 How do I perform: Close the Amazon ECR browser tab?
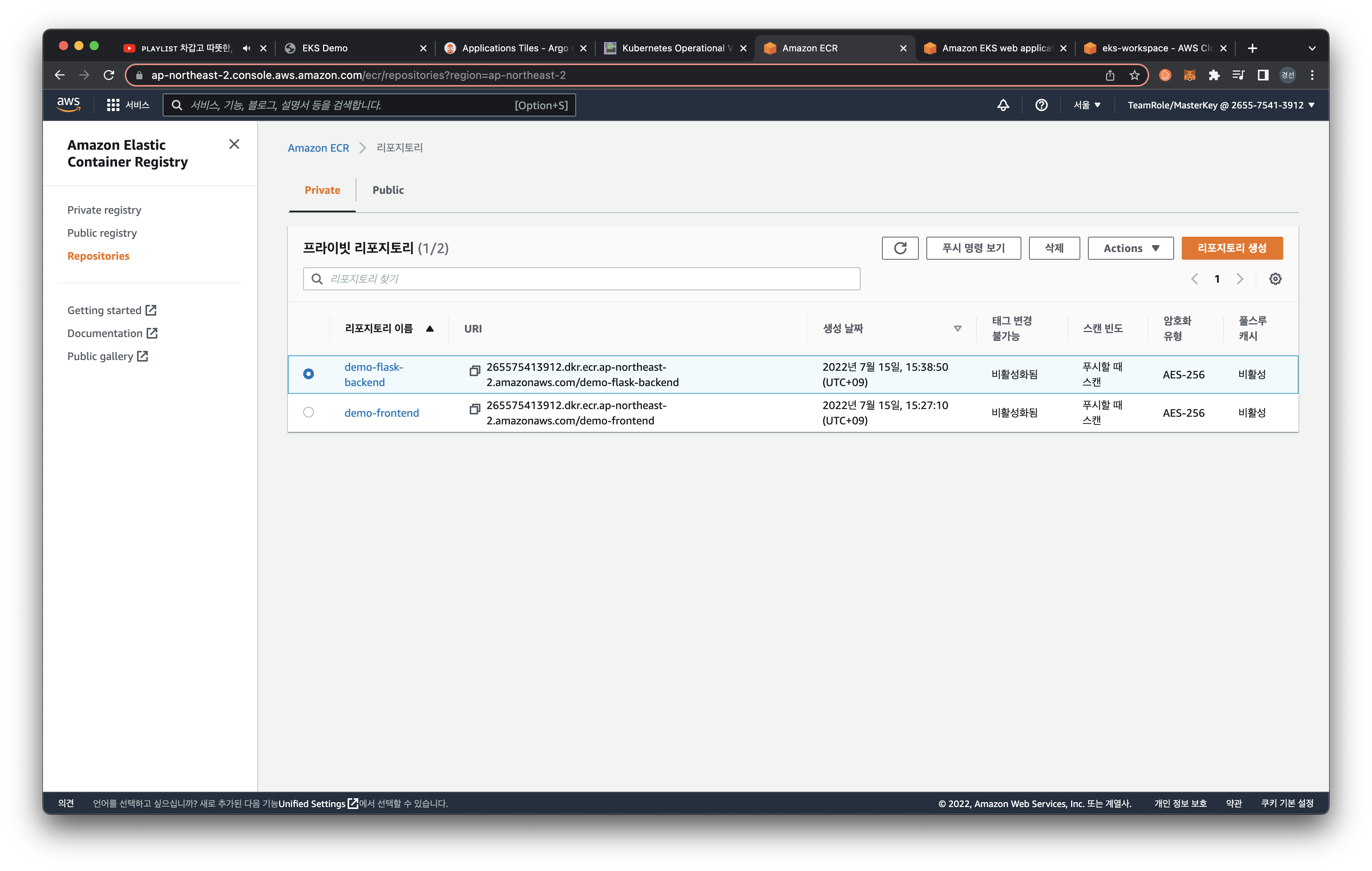pos(903,48)
